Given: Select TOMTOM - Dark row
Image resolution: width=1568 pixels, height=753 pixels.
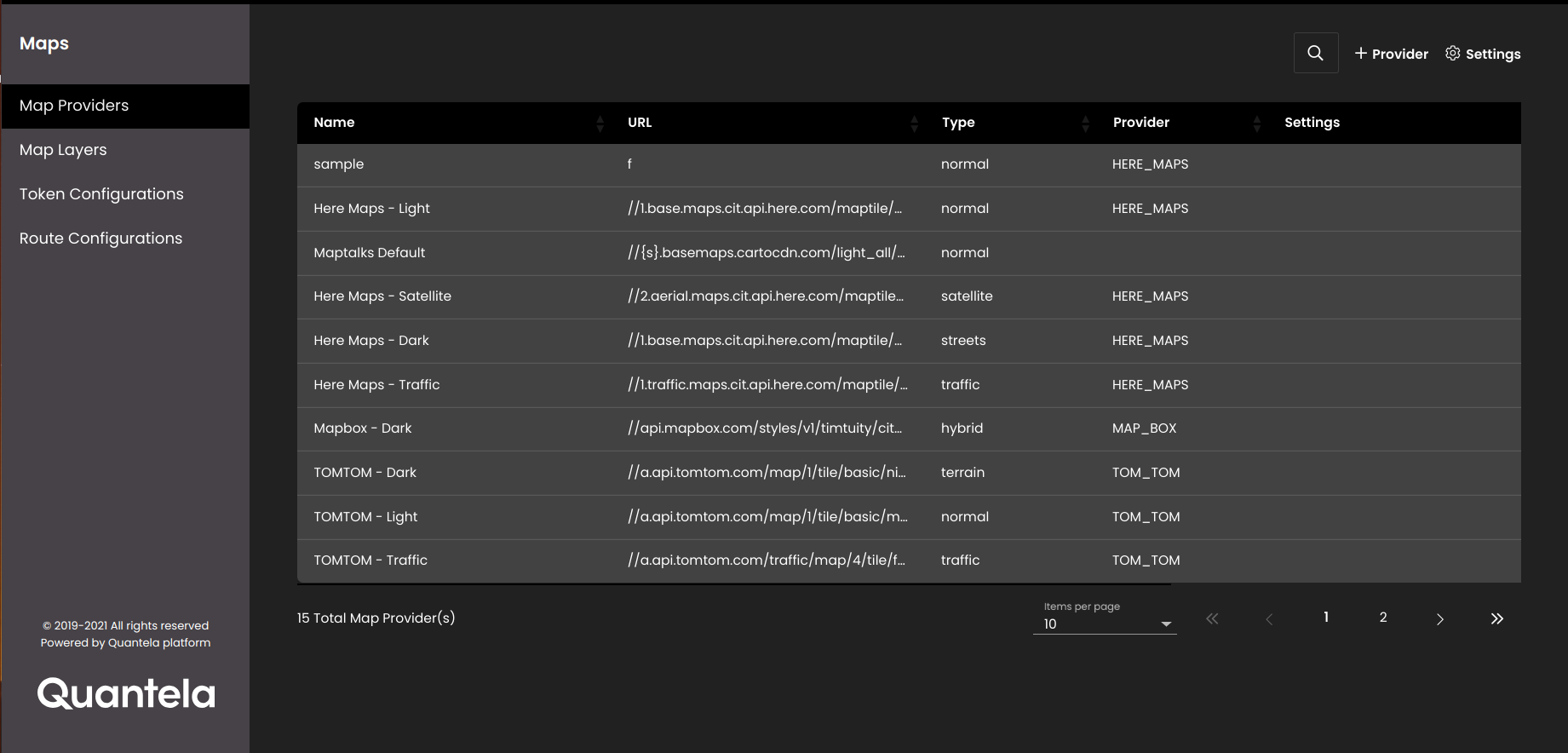Looking at the screenshot, I should tap(909, 473).
